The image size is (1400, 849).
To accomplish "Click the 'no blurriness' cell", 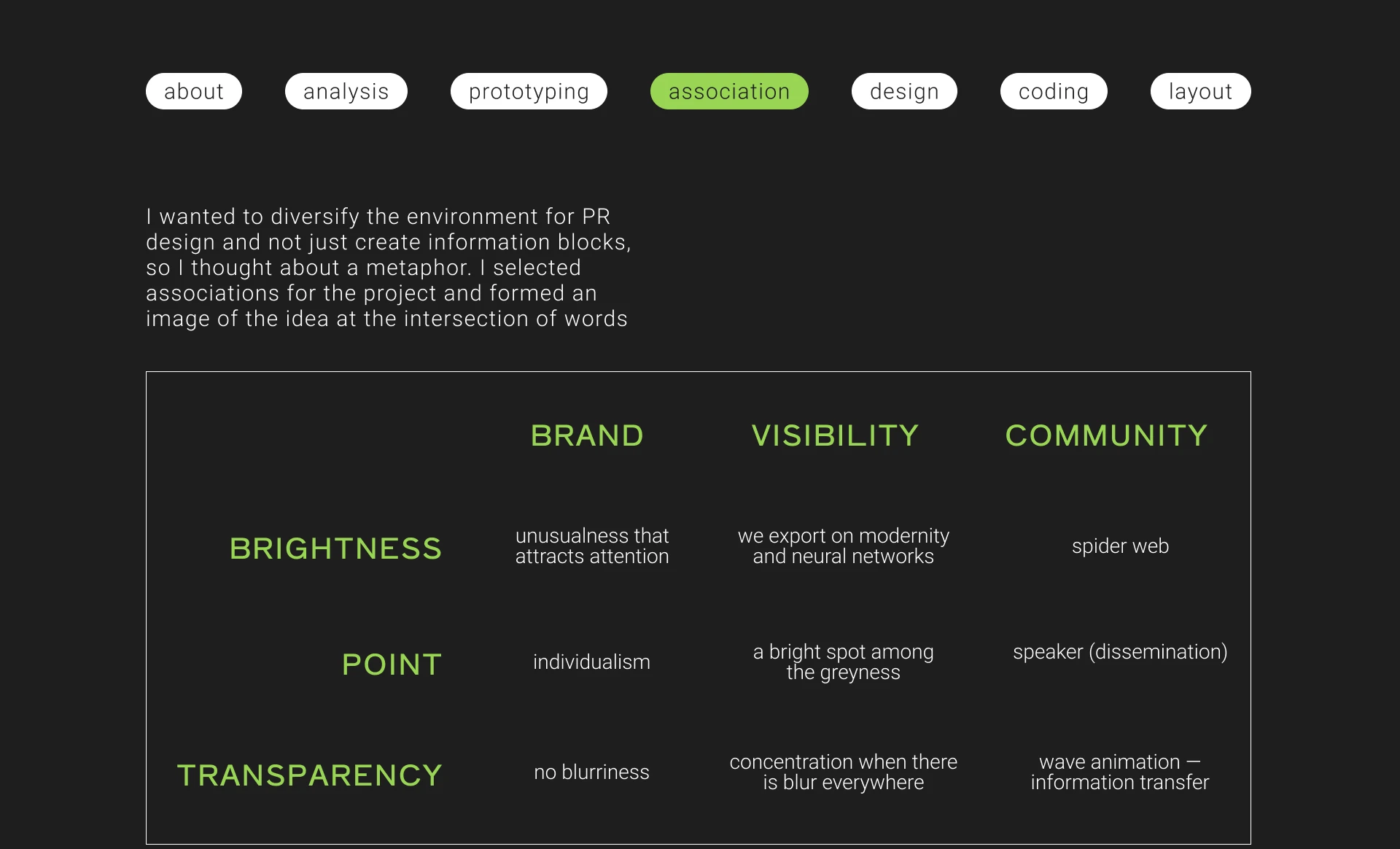I will (x=591, y=772).
